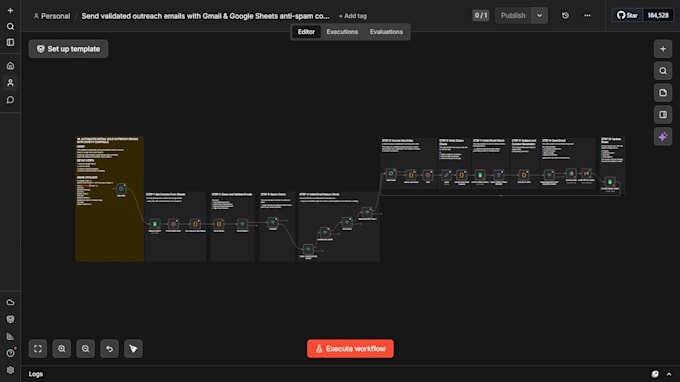Open the chat bubble icon in sidebar
The height and width of the screenshot is (382, 680).
[x=10, y=100]
